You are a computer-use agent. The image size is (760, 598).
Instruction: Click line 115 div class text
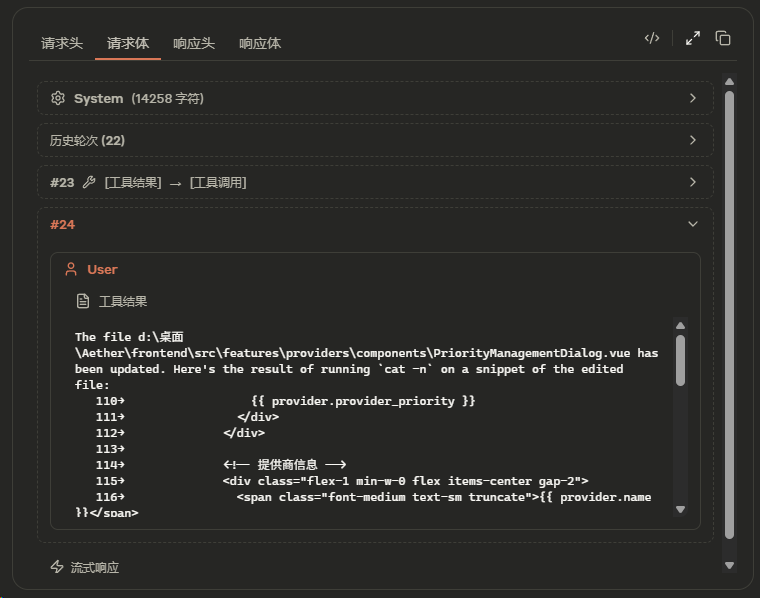coord(405,481)
